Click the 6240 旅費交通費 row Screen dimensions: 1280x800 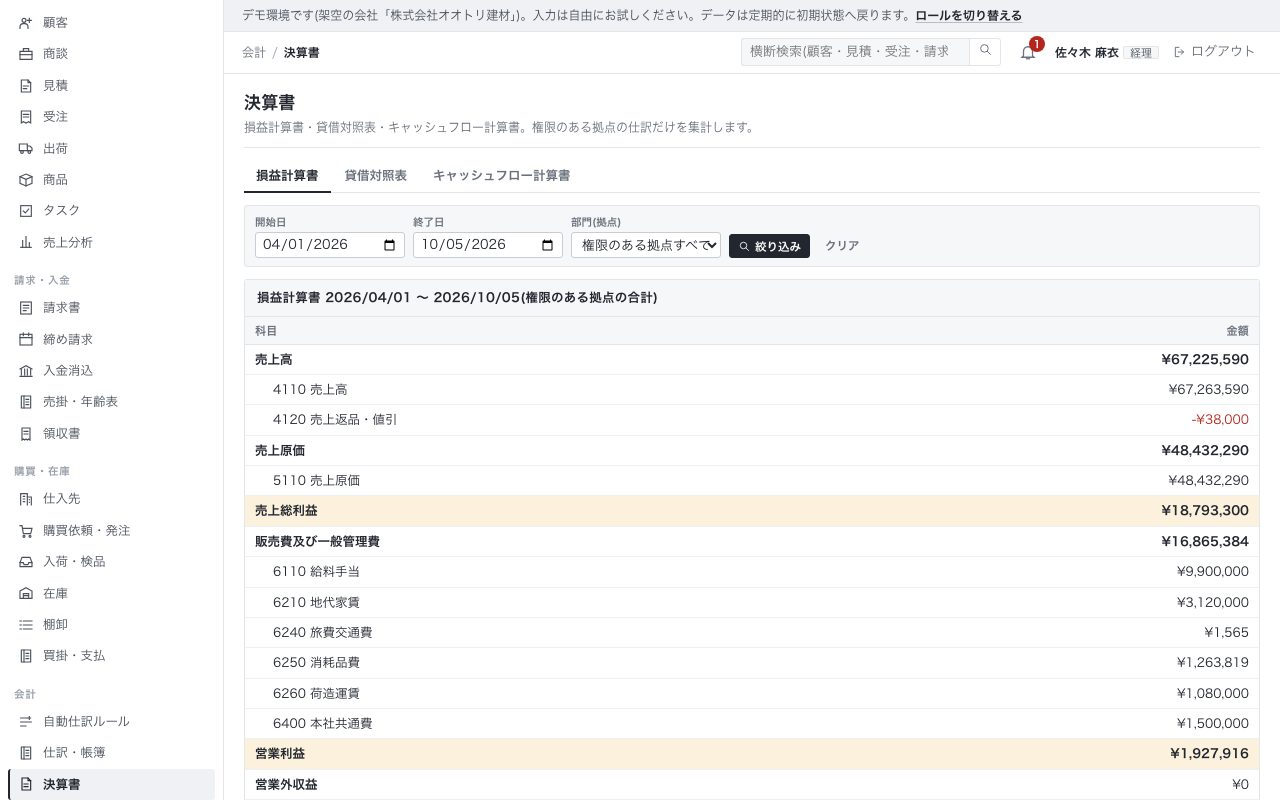[752, 633]
